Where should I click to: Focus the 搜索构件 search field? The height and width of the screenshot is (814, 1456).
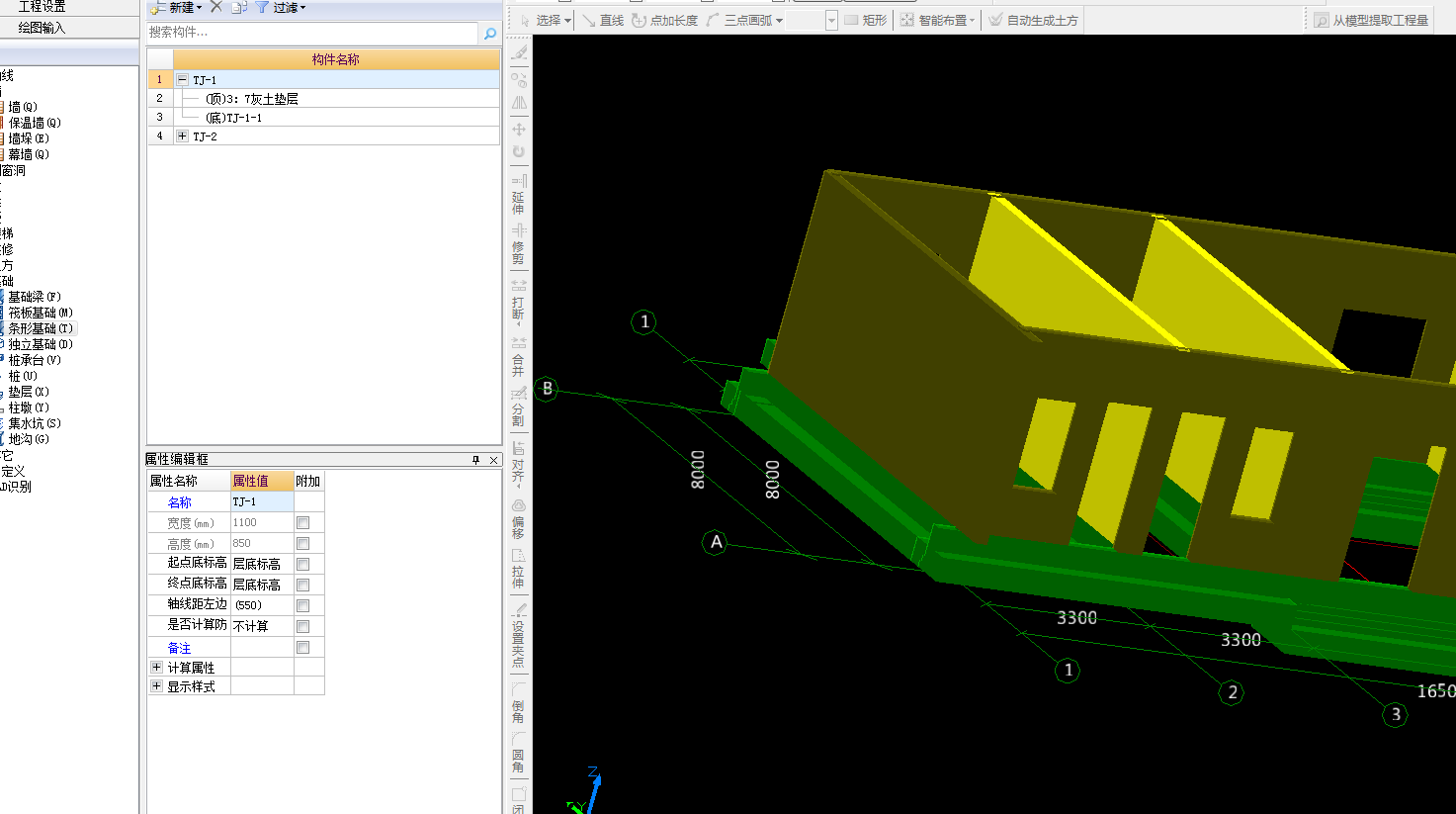[312, 33]
